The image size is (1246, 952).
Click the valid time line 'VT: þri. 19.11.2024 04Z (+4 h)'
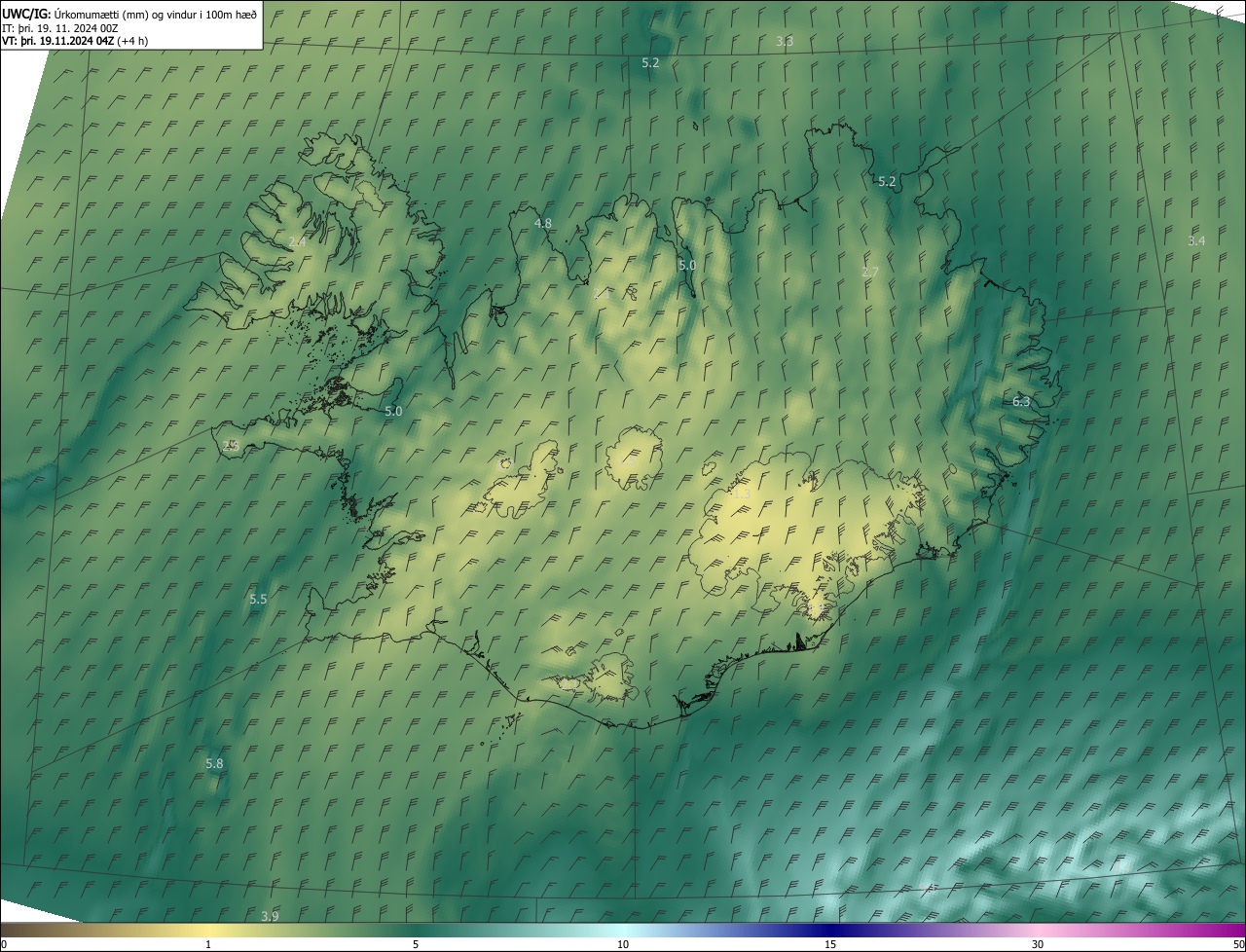click(x=75, y=41)
